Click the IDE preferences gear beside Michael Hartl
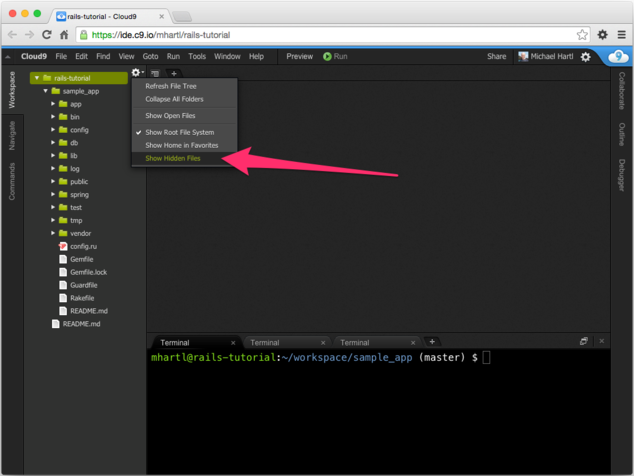The image size is (634, 476). [586, 57]
